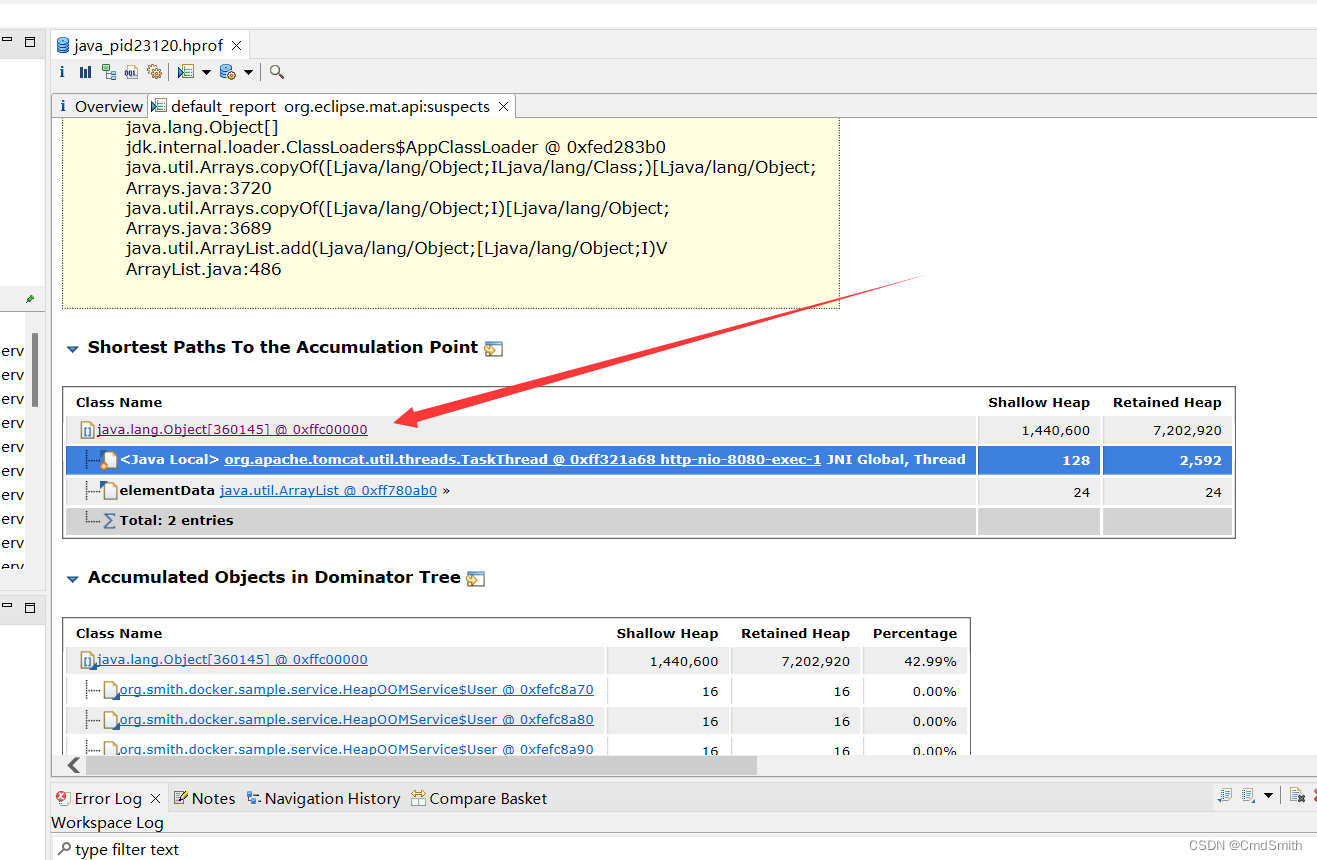Click Shallow Heap header in Shortest Paths table
This screenshot has height=860, width=1317.
click(1039, 402)
